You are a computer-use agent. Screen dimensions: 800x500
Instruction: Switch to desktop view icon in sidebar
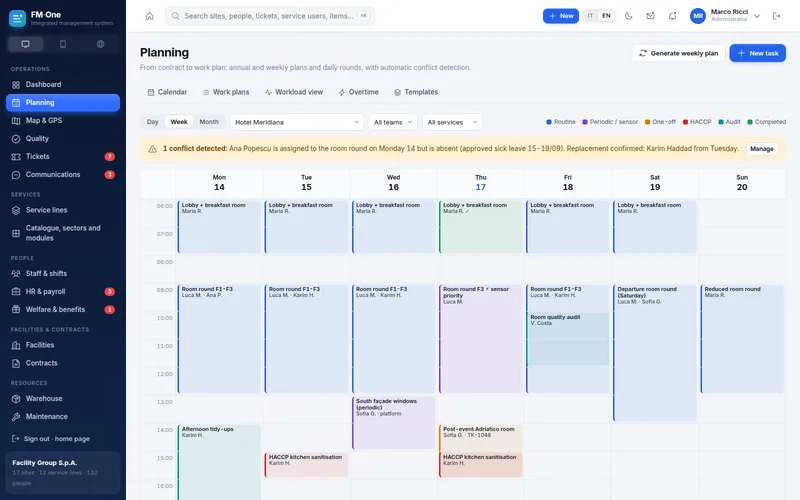point(26,44)
